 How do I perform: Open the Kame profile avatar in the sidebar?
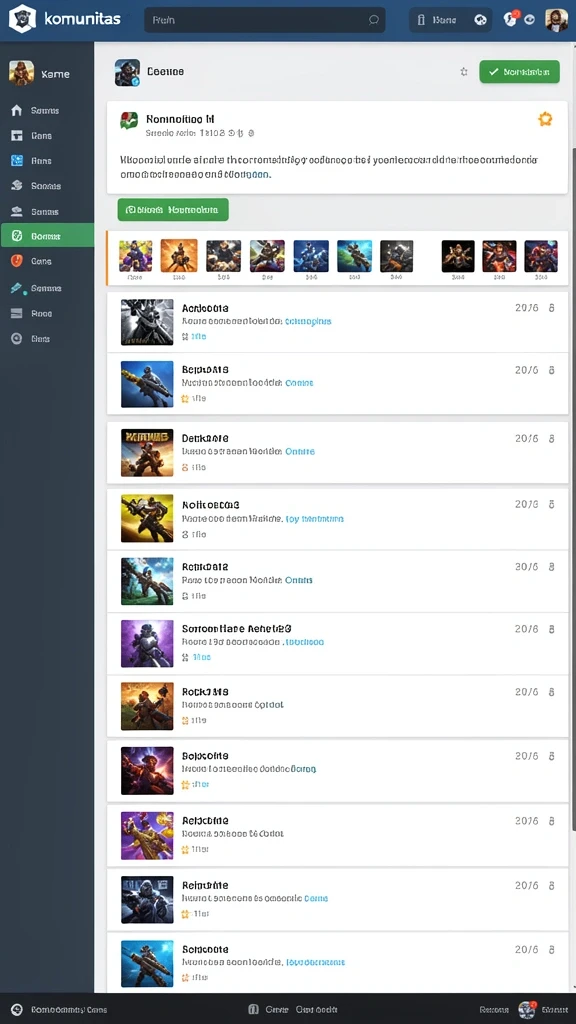(22, 73)
